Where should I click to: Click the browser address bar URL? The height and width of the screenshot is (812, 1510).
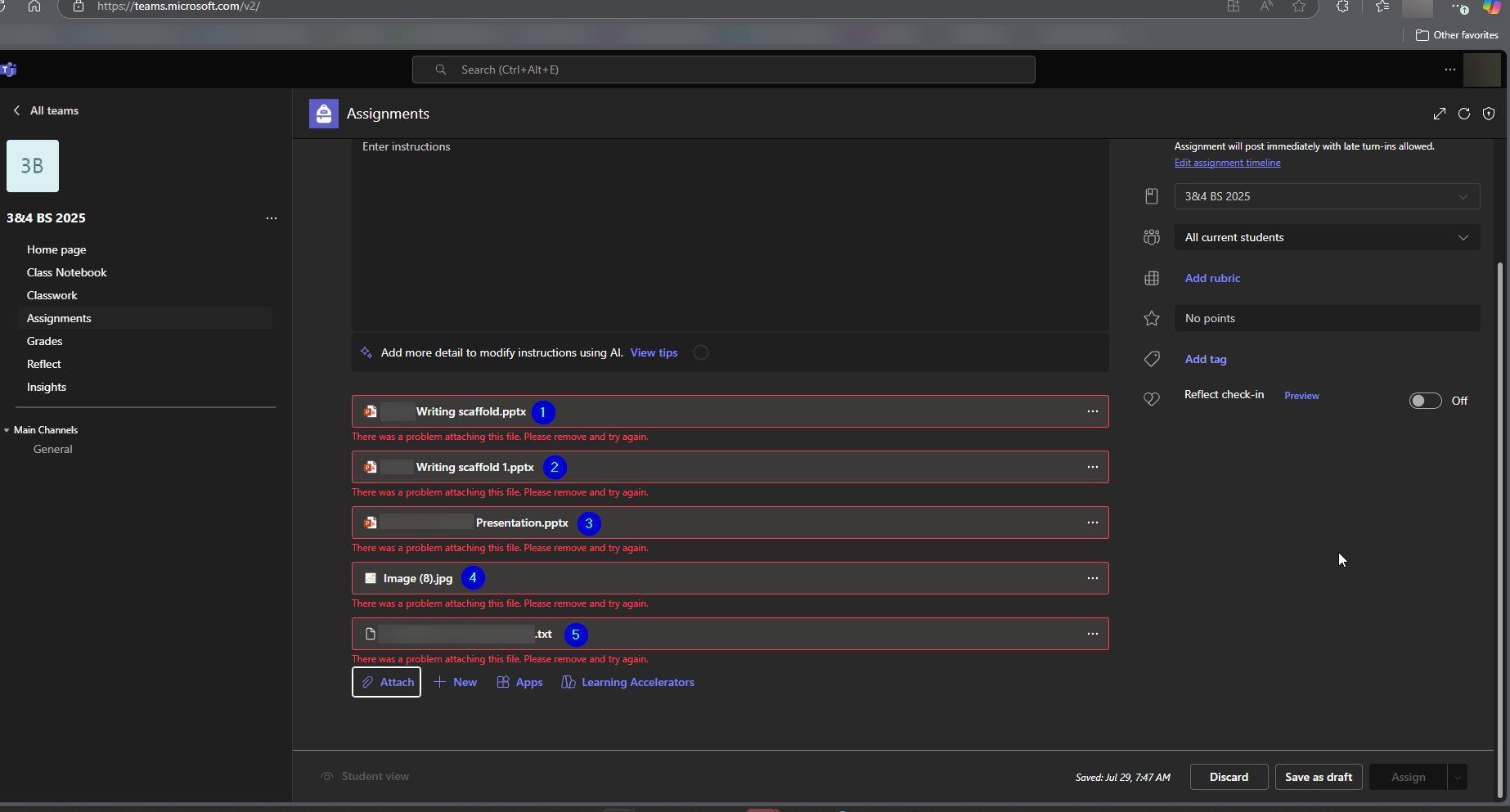click(178, 7)
